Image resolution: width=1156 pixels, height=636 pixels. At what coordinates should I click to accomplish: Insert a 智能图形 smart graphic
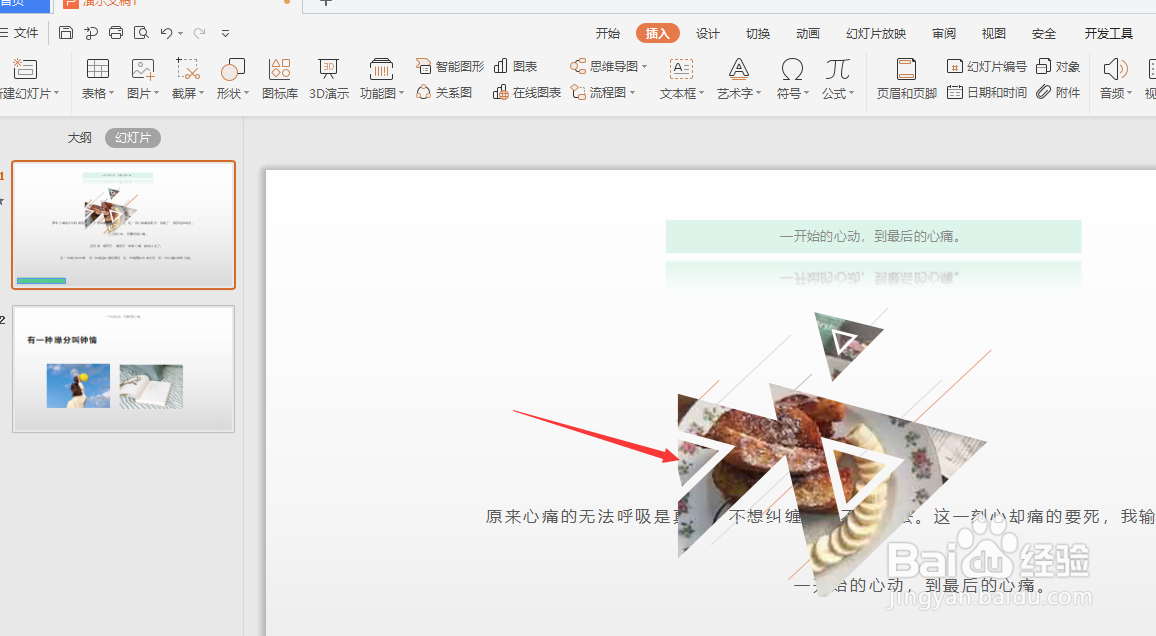[448, 65]
